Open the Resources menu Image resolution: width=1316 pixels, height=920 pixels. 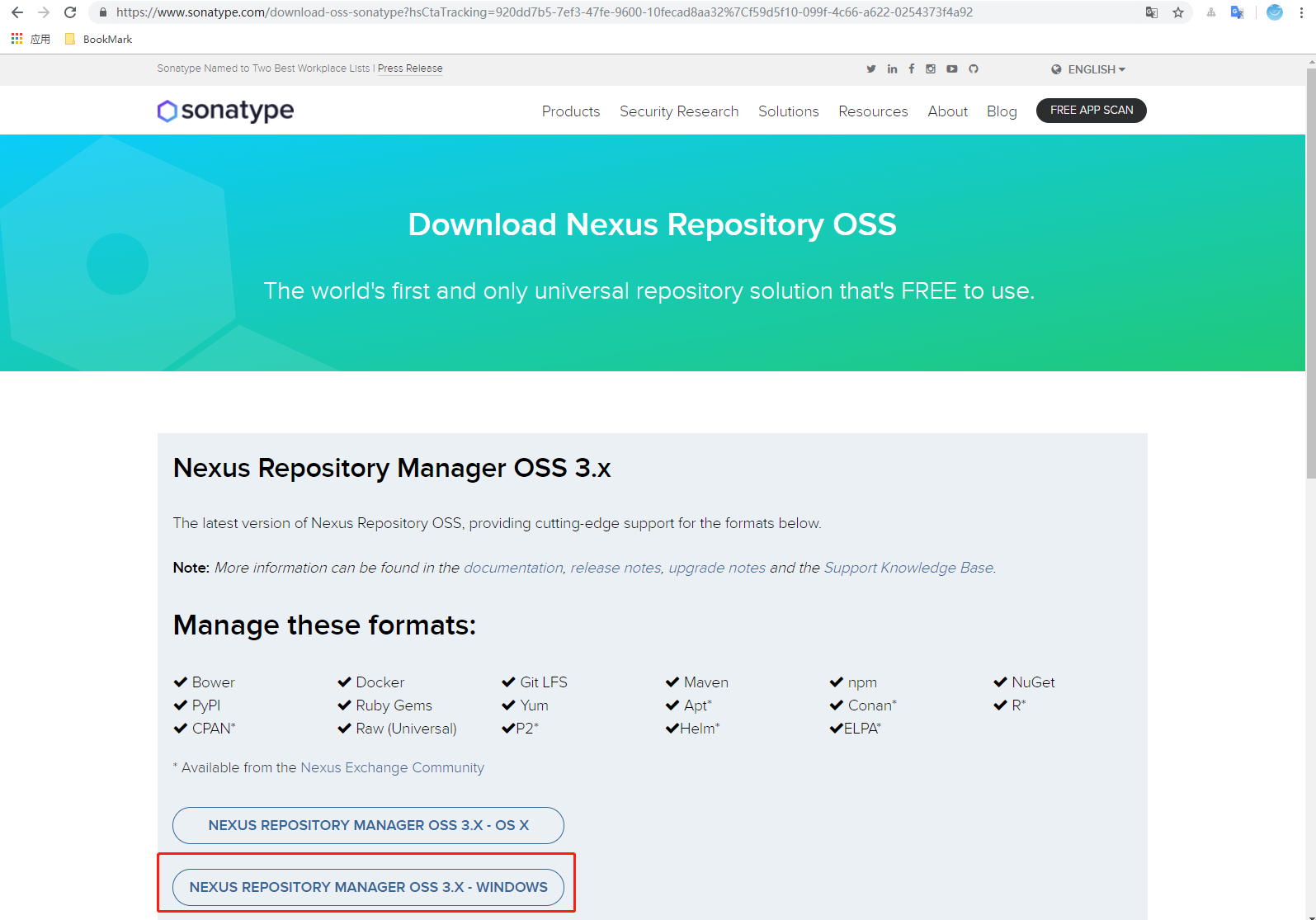click(873, 111)
